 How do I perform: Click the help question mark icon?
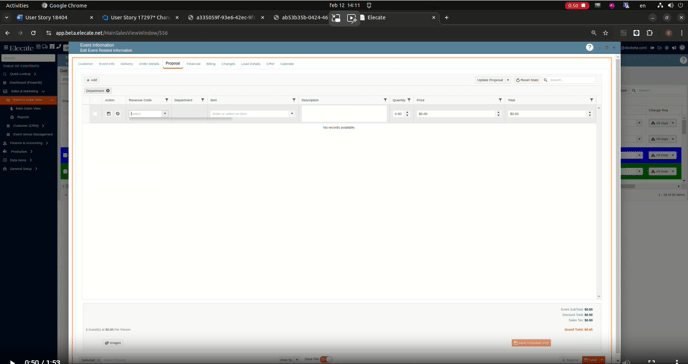point(590,47)
